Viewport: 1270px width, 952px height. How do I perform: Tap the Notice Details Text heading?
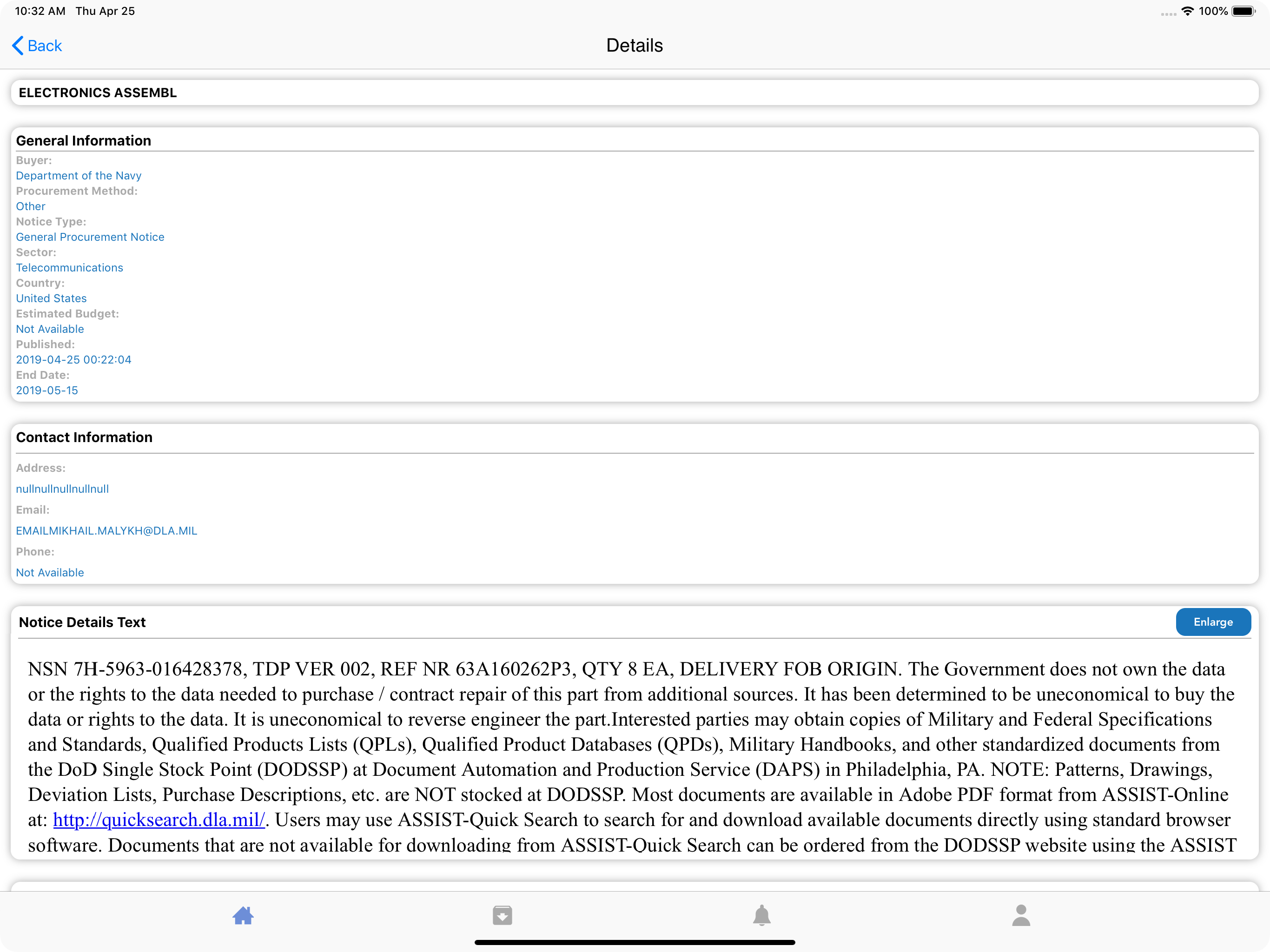[x=82, y=622]
